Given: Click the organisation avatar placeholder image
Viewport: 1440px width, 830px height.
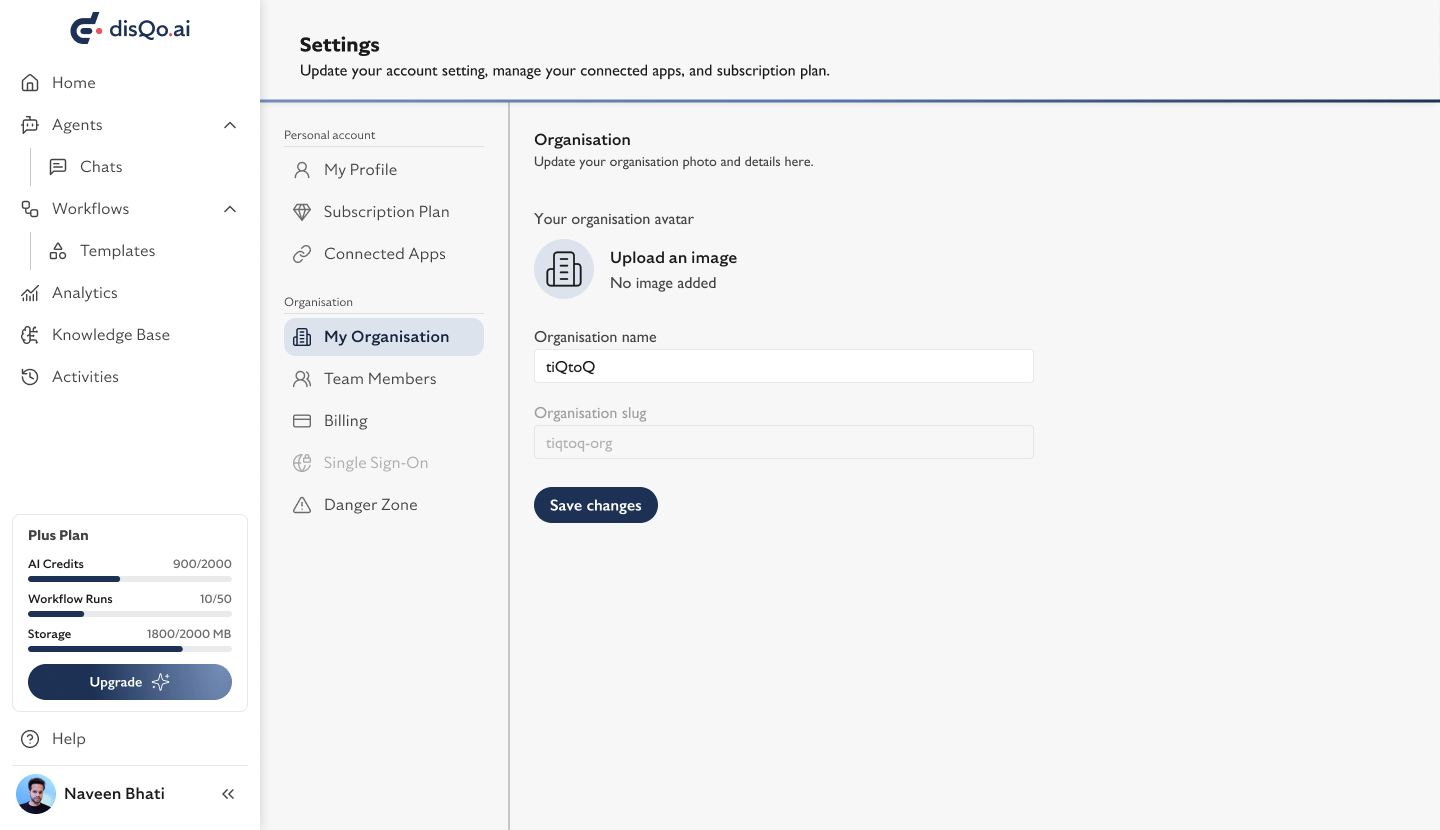Looking at the screenshot, I should coord(564,269).
